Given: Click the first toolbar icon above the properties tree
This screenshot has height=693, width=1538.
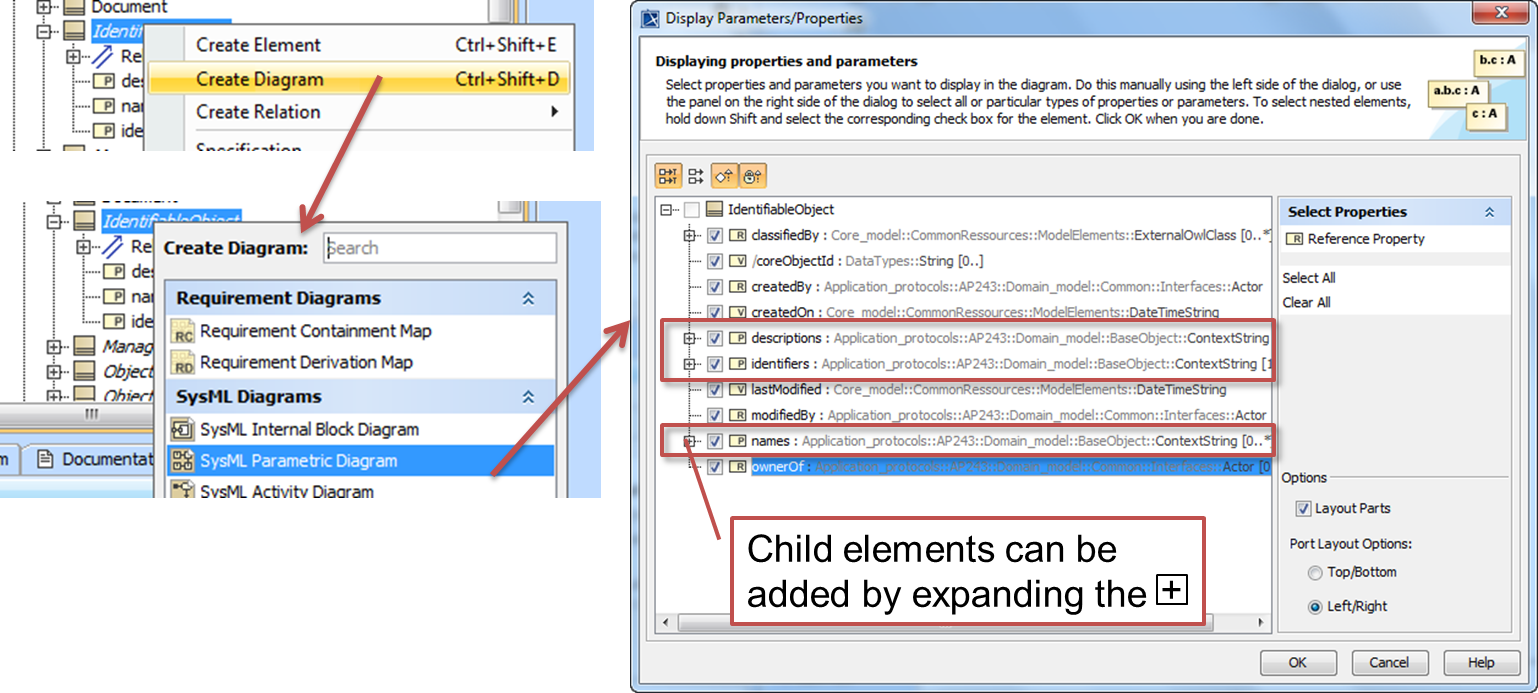Looking at the screenshot, I should (668, 176).
